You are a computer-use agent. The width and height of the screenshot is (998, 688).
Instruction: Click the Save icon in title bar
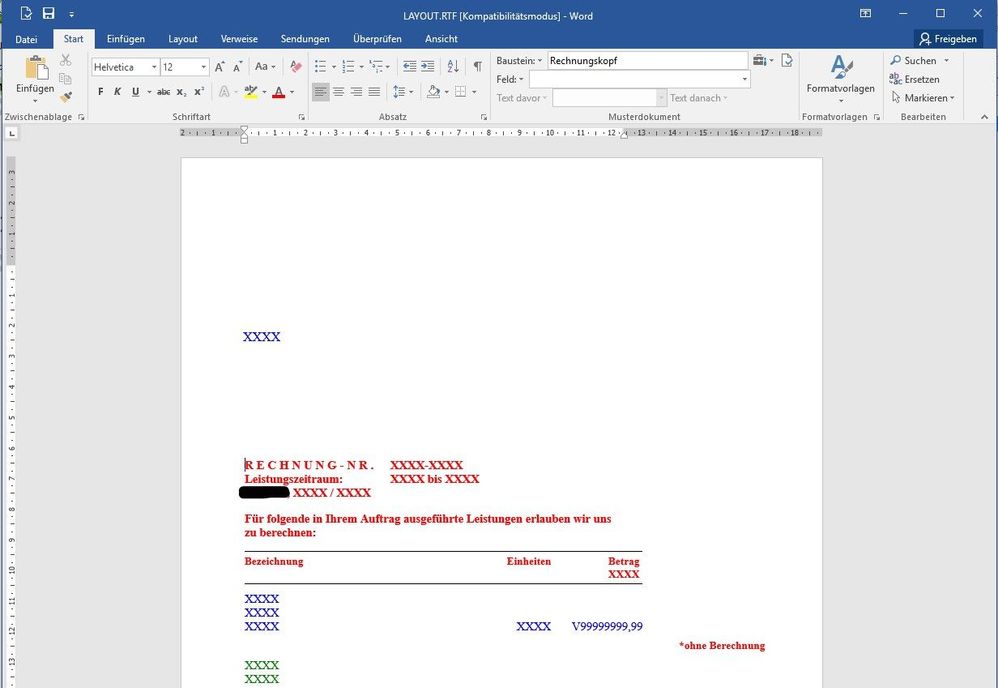pos(48,14)
